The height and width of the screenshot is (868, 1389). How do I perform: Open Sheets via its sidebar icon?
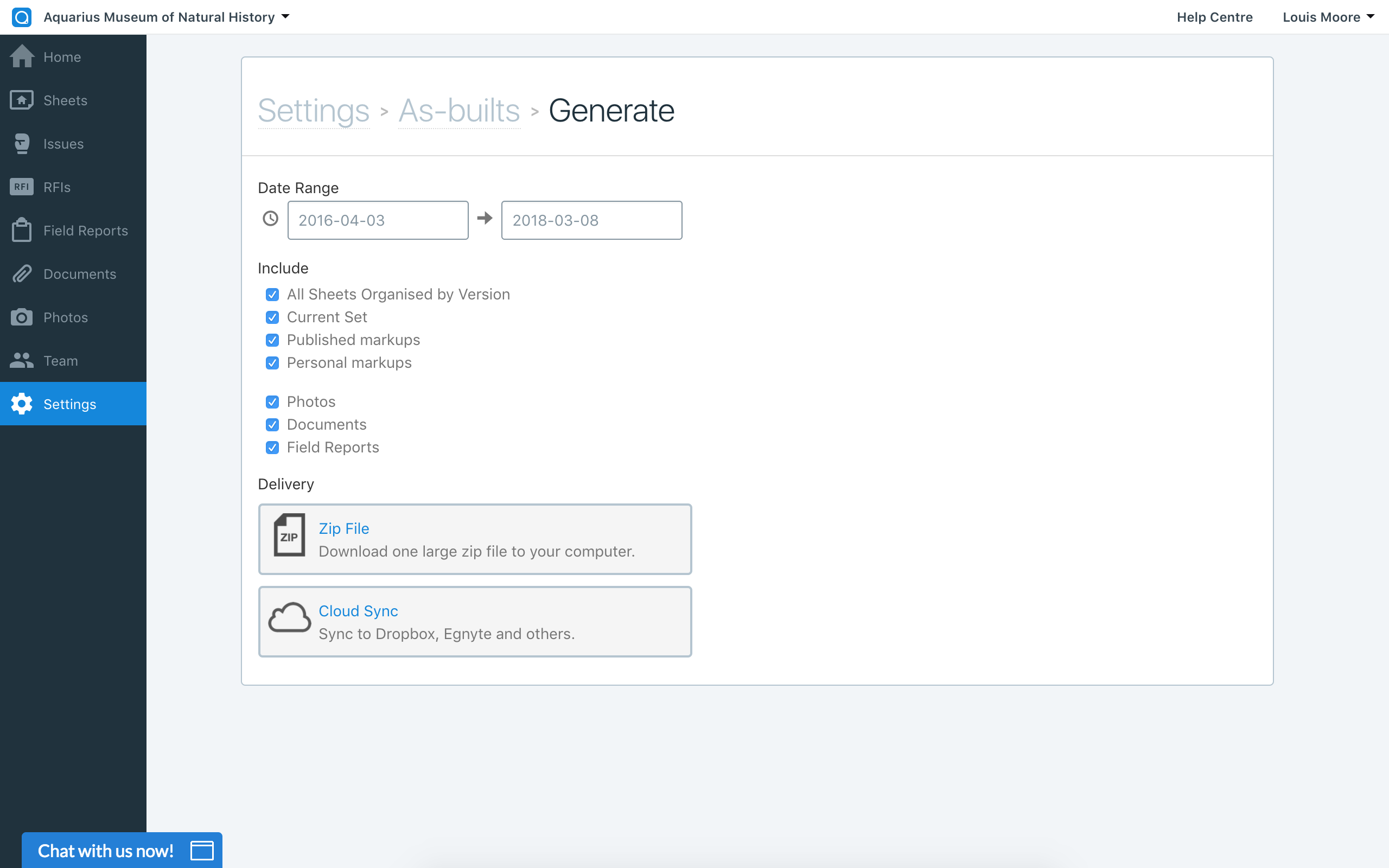22,100
